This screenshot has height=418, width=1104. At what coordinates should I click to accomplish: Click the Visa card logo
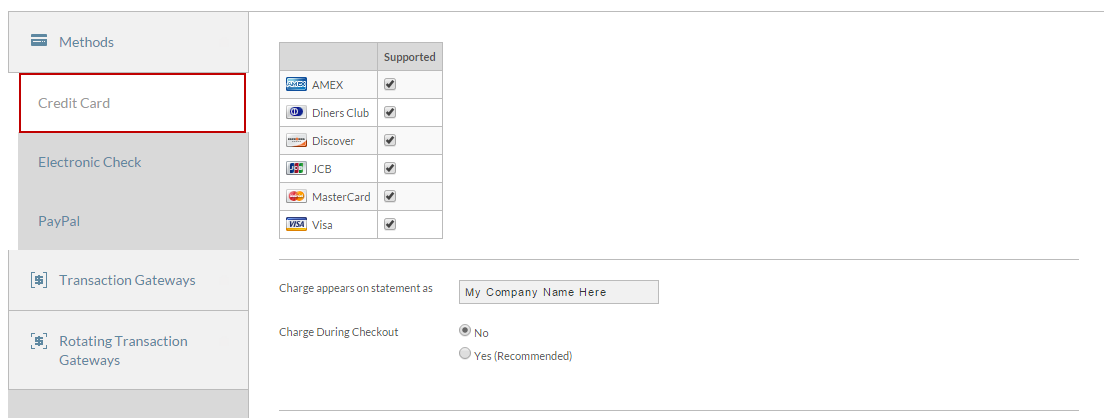pos(296,224)
